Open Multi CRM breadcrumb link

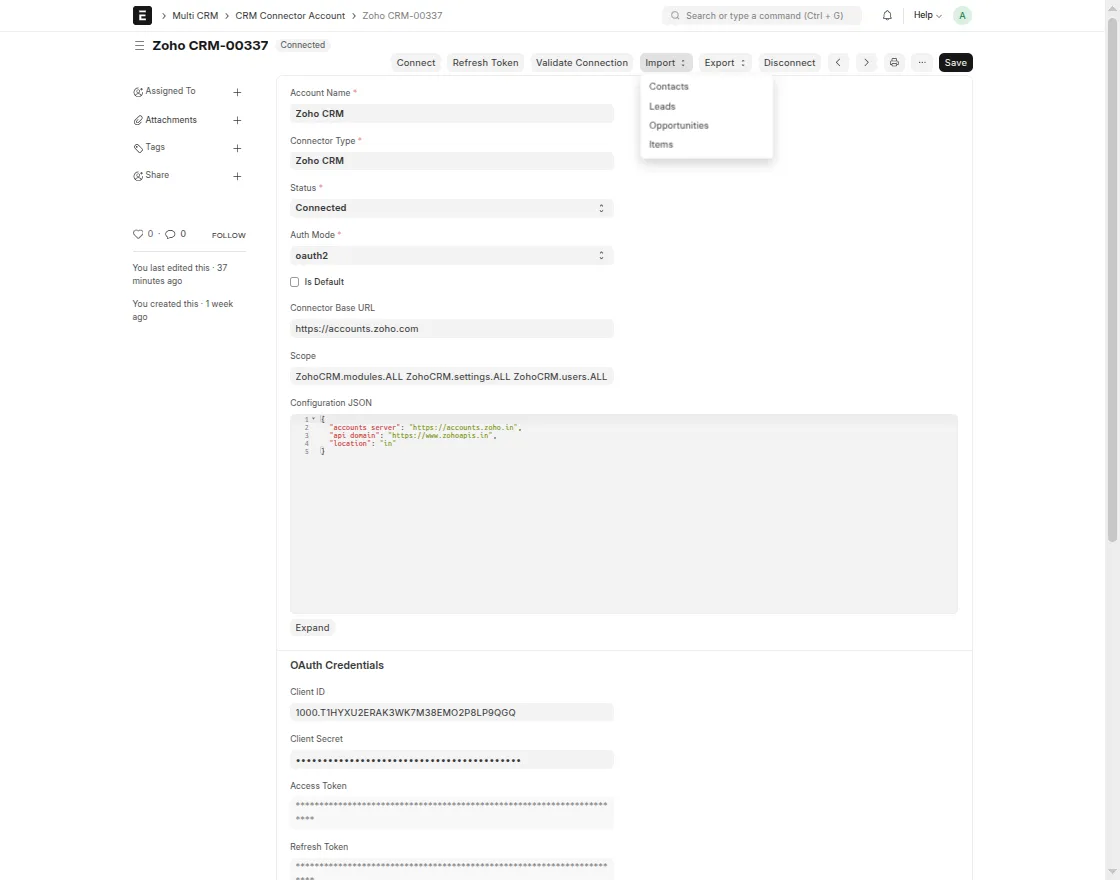tap(195, 15)
